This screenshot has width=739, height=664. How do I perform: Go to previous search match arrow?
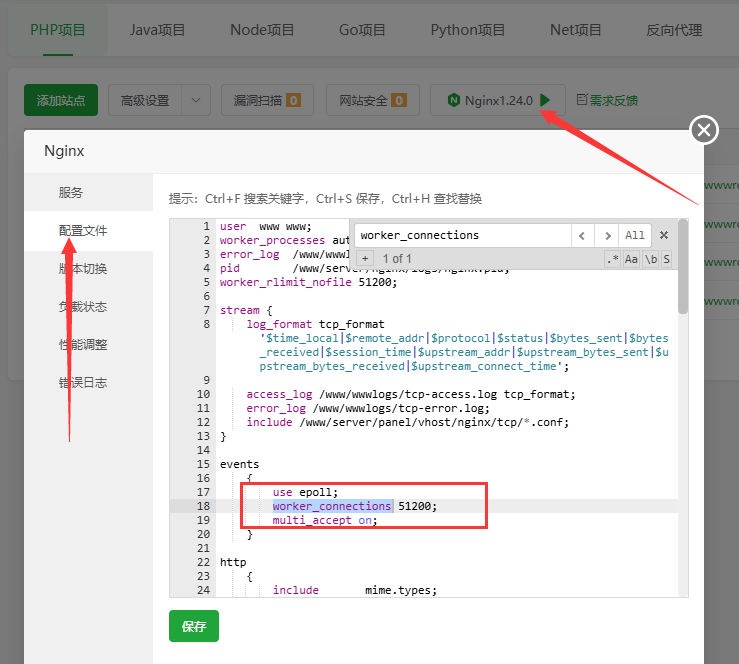[x=583, y=235]
